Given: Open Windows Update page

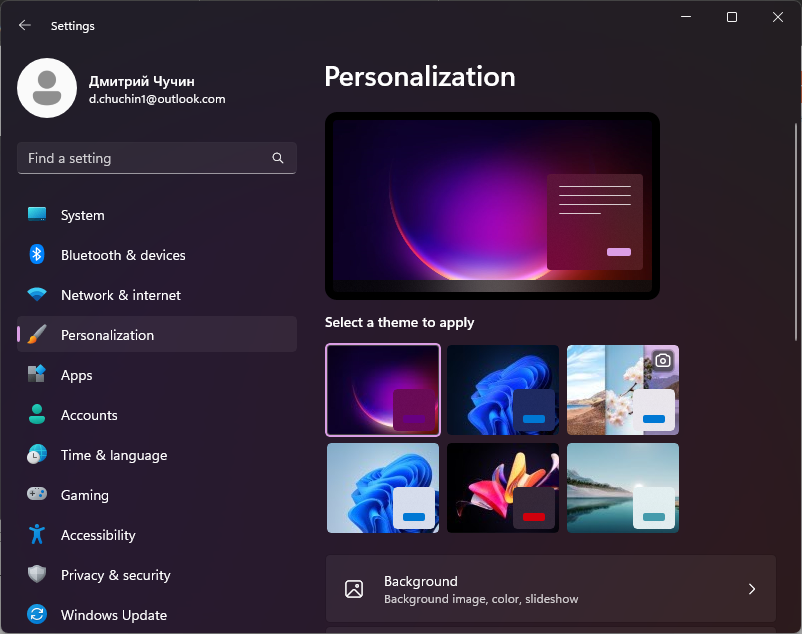Looking at the screenshot, I should tap(157, 614).
